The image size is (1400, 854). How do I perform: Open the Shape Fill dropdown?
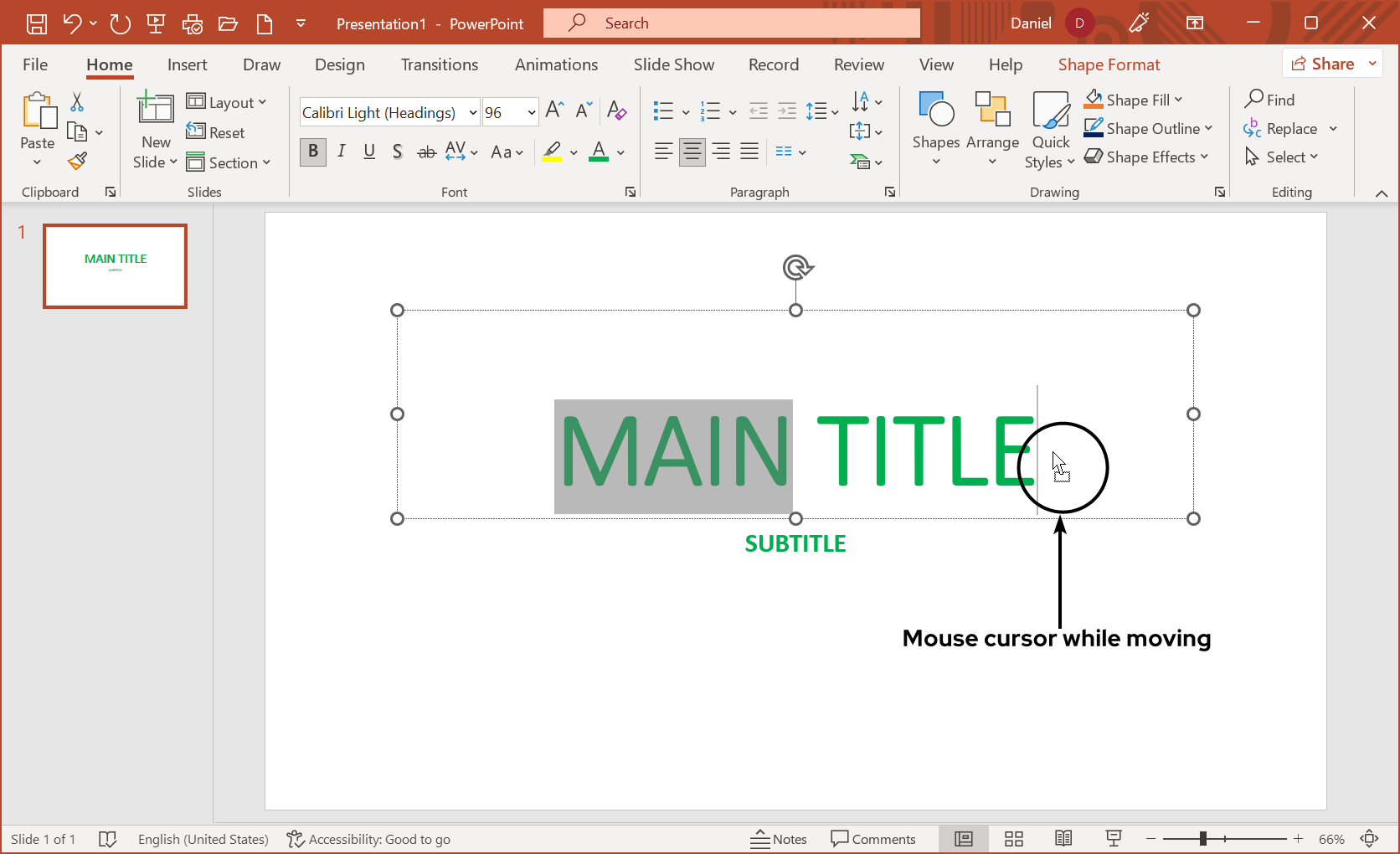1179,100
